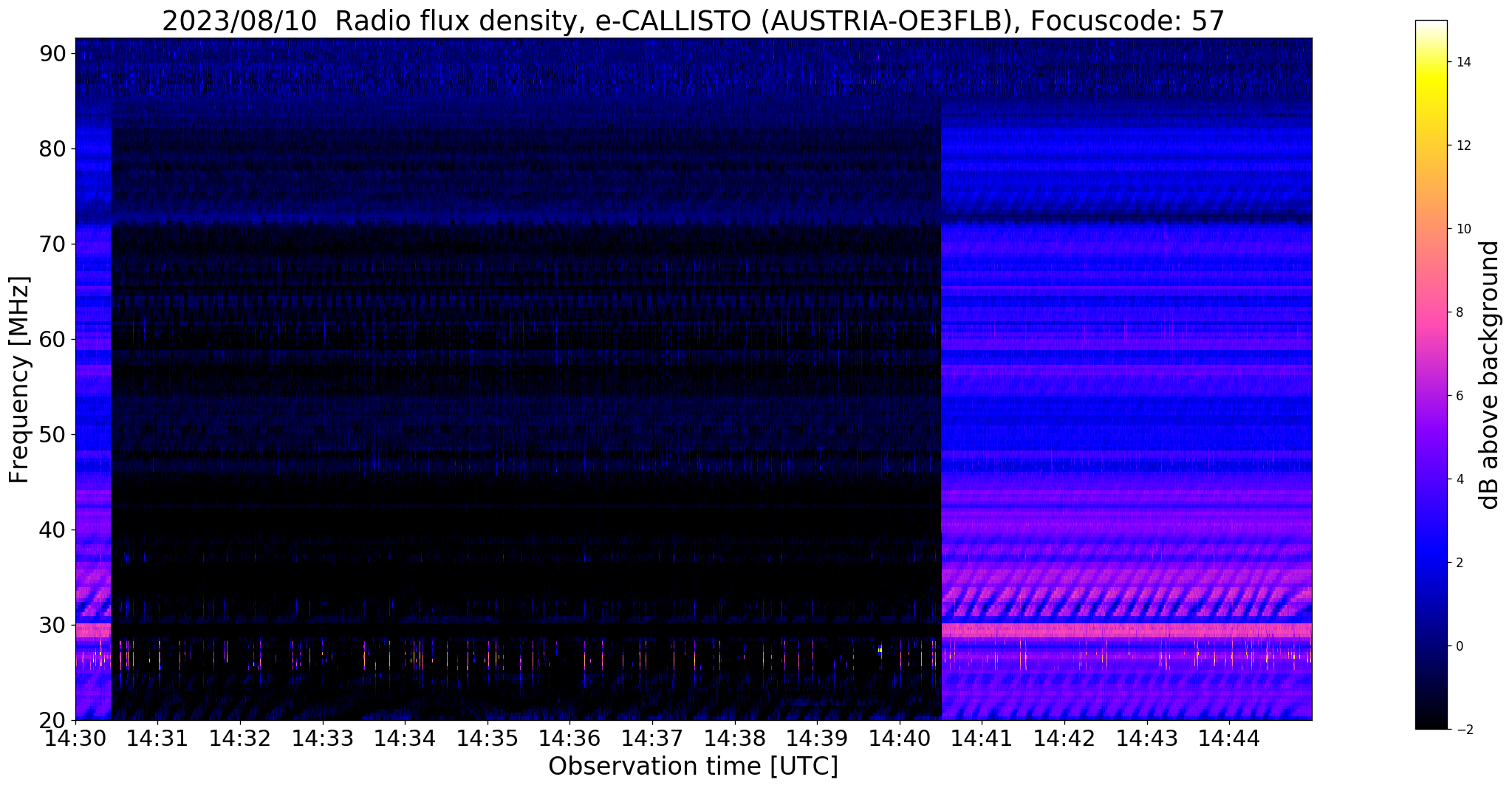Click the 14:41 time axis tick label
The width and height of the screenshot is (1512, 788).
pos(982,738)
